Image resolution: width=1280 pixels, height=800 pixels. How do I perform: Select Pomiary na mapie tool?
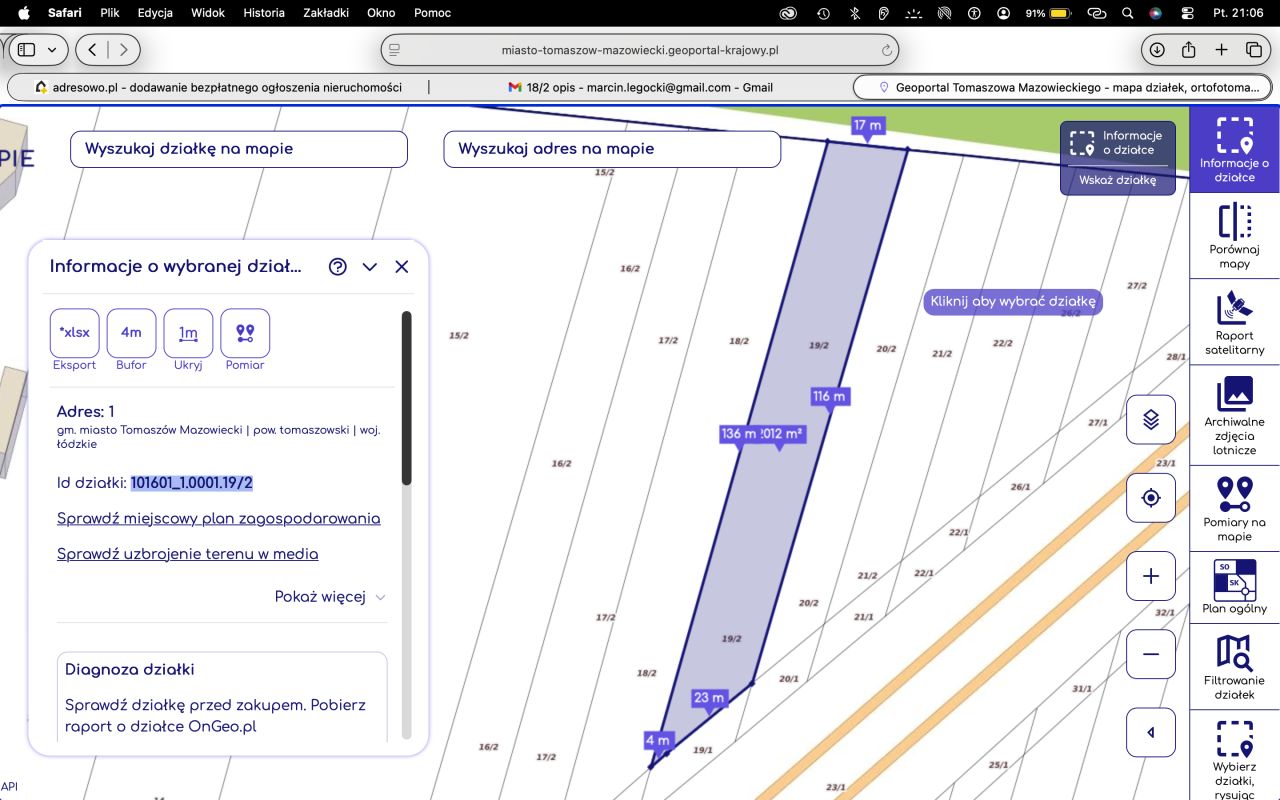[1234, 508]
